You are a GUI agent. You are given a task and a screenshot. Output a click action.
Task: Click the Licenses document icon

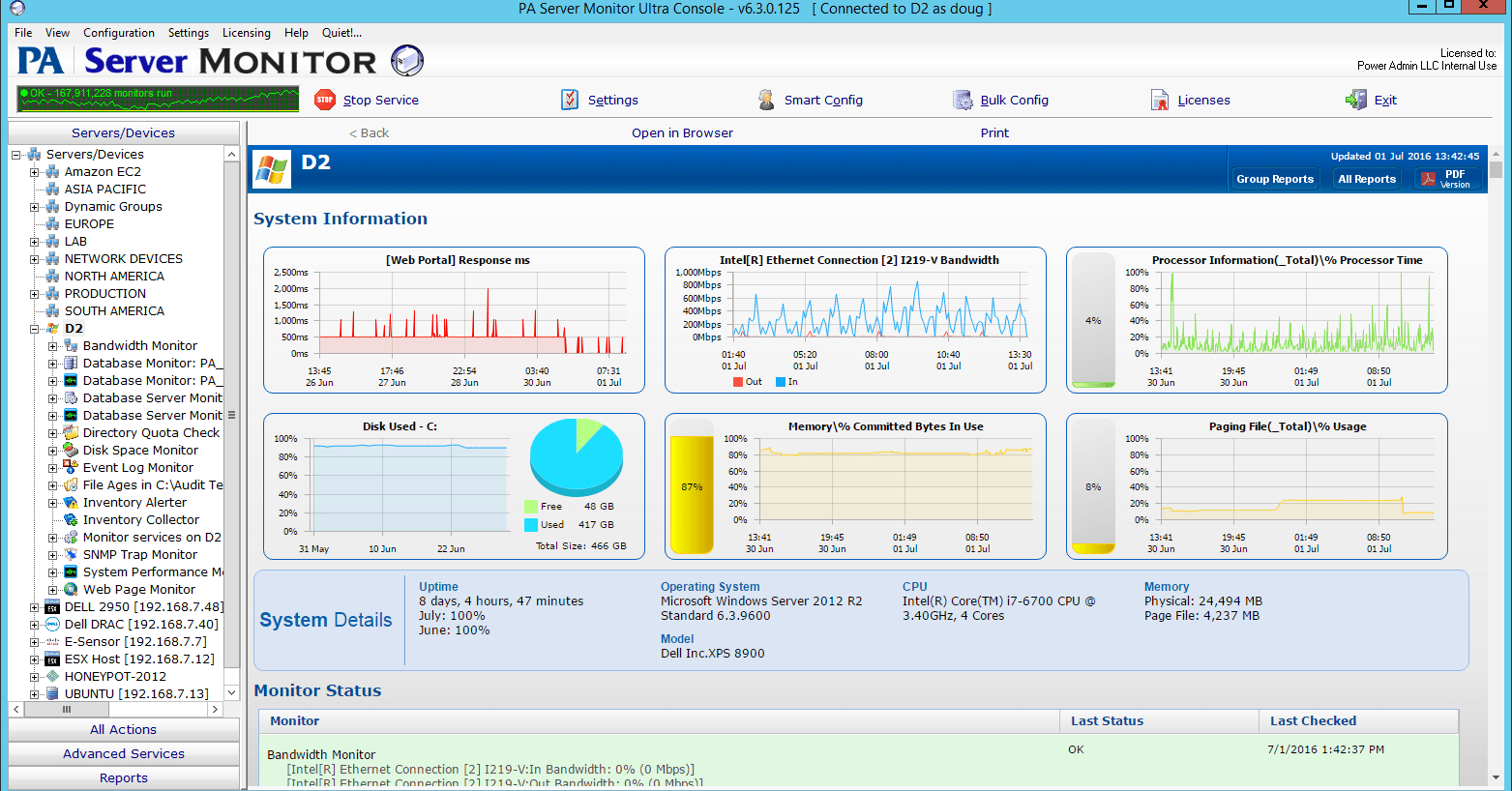pyautogui.click(x=1160, y=100)
